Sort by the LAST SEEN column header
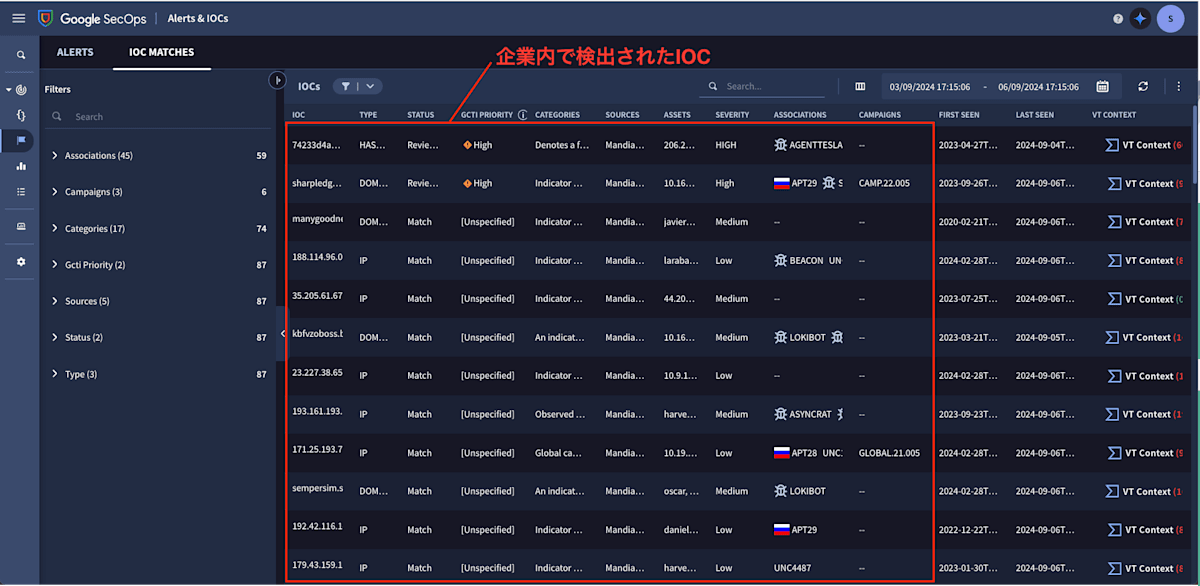1200x586 pixels. coord(1035,115)
